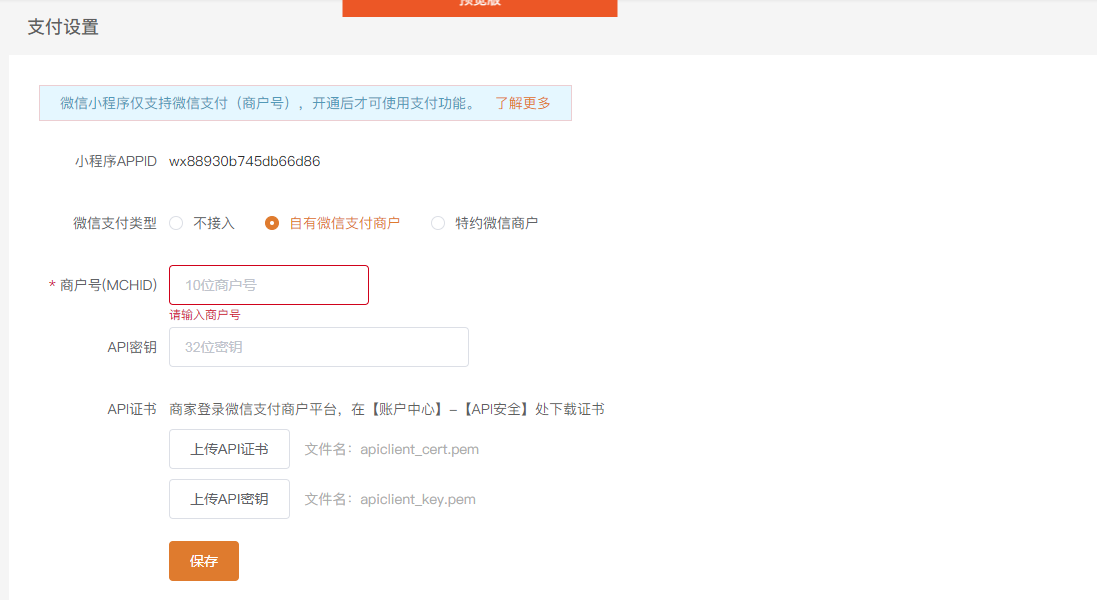This screenshot has width=1097, height=600.
Task: Click the 小程序APPID field label
Action: coord(115,161)
